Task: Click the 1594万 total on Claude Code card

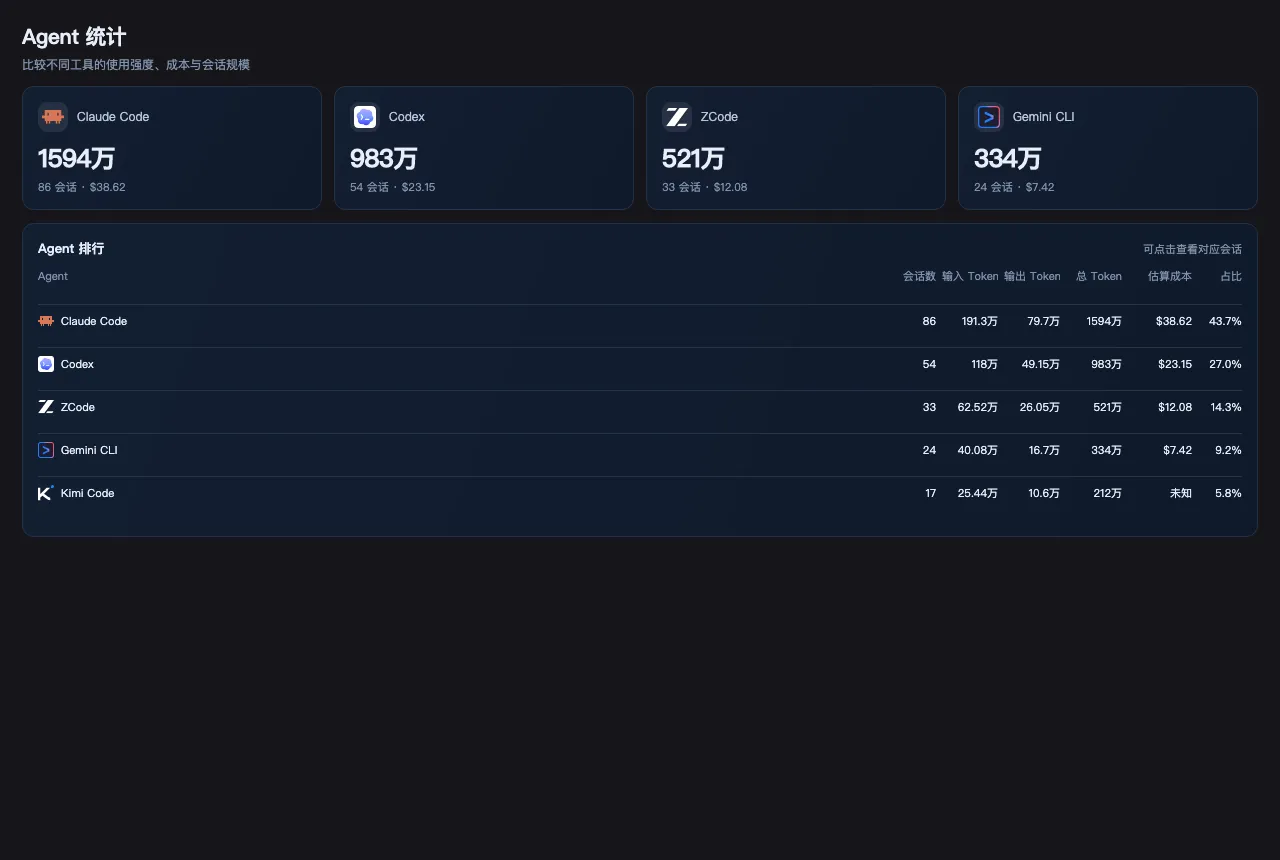Action: 76,158
